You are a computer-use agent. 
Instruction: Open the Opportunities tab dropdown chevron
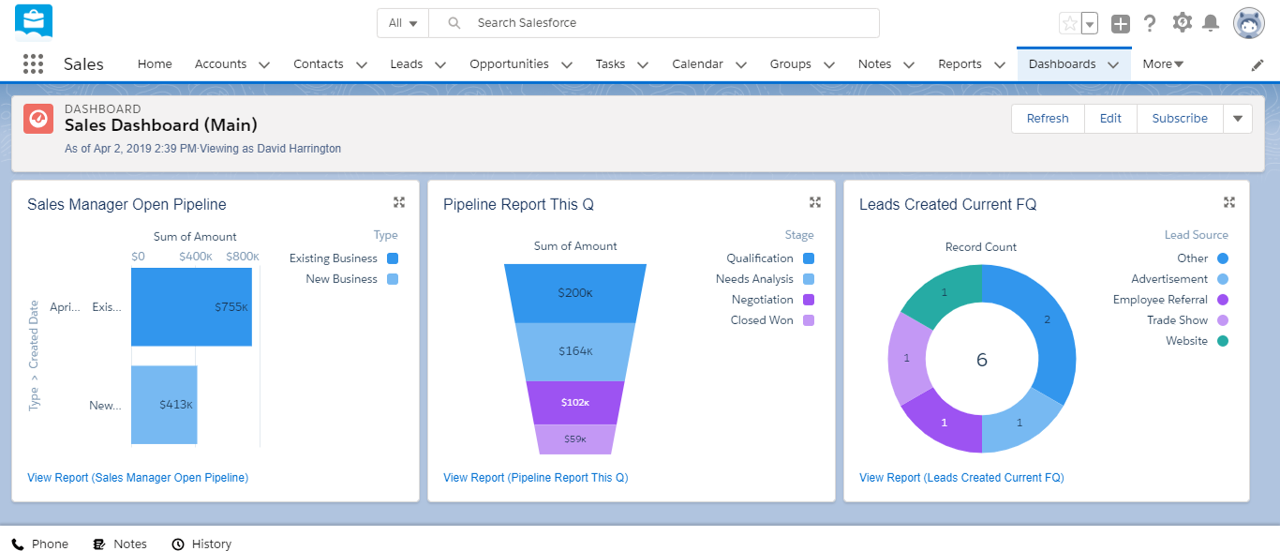coord(566,64)
